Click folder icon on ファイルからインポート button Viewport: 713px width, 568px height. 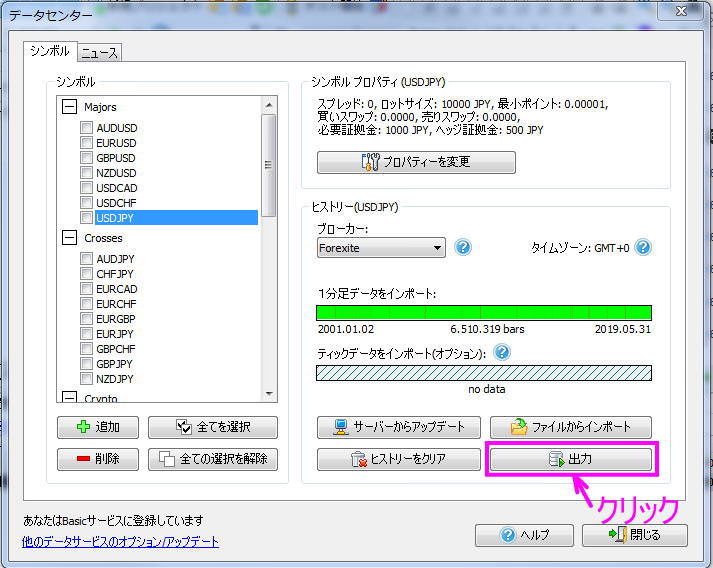(519, 427)
